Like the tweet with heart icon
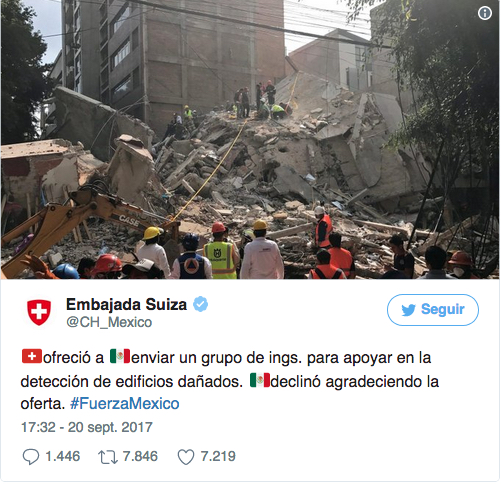 click(x=186, y=457)
